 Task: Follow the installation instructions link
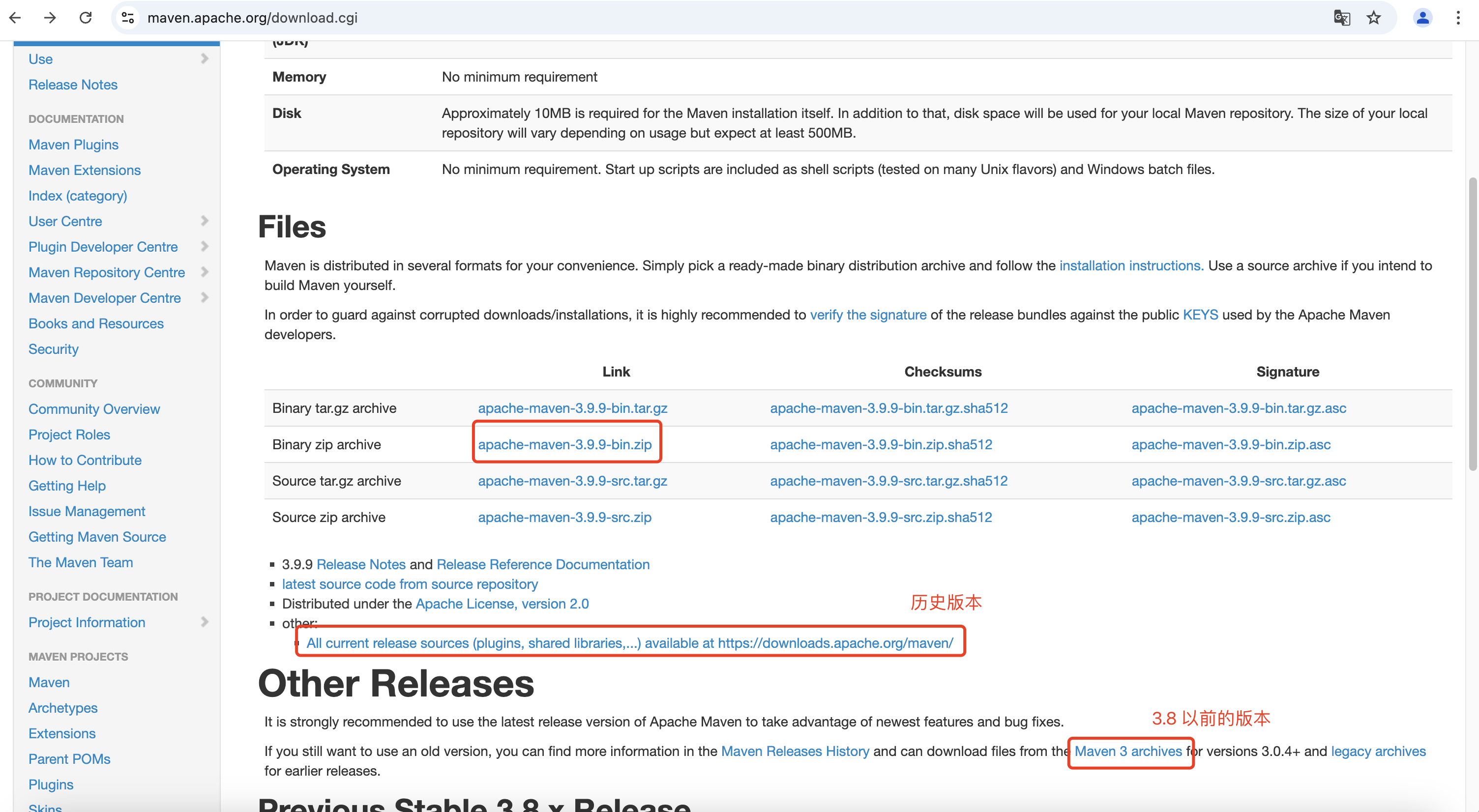(1131, 266)
